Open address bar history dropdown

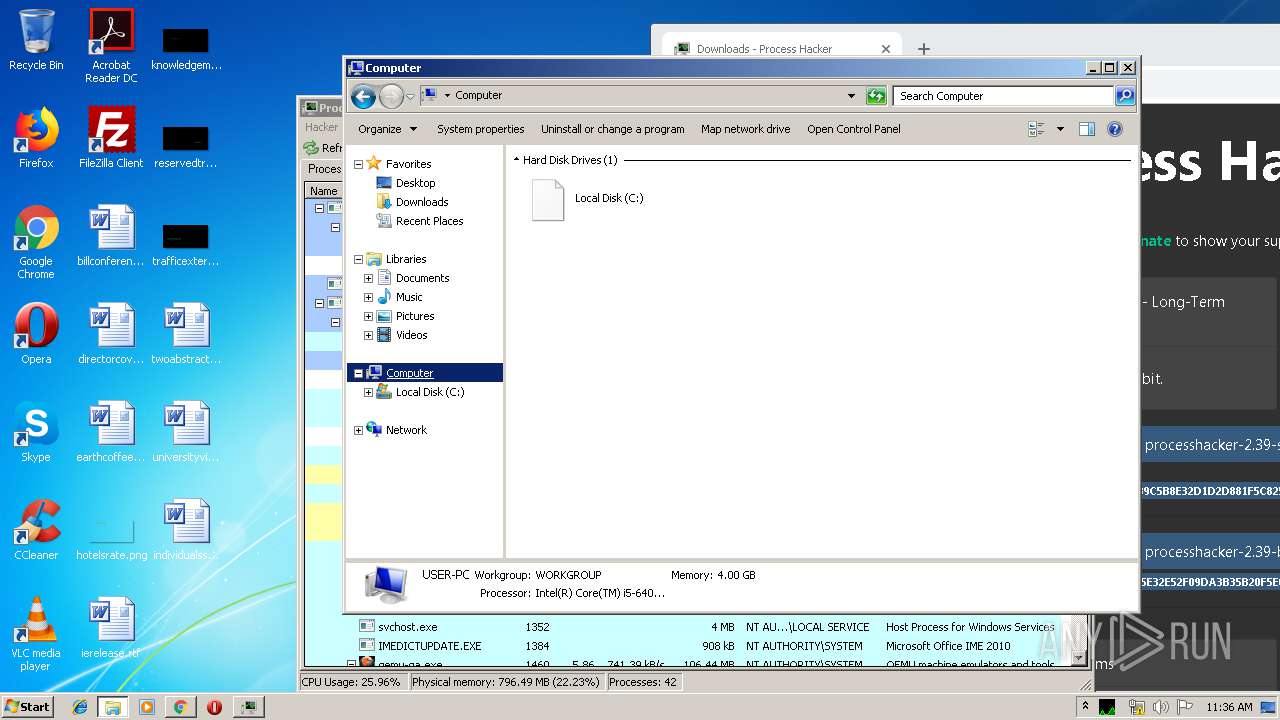click(x=851, y=96)
